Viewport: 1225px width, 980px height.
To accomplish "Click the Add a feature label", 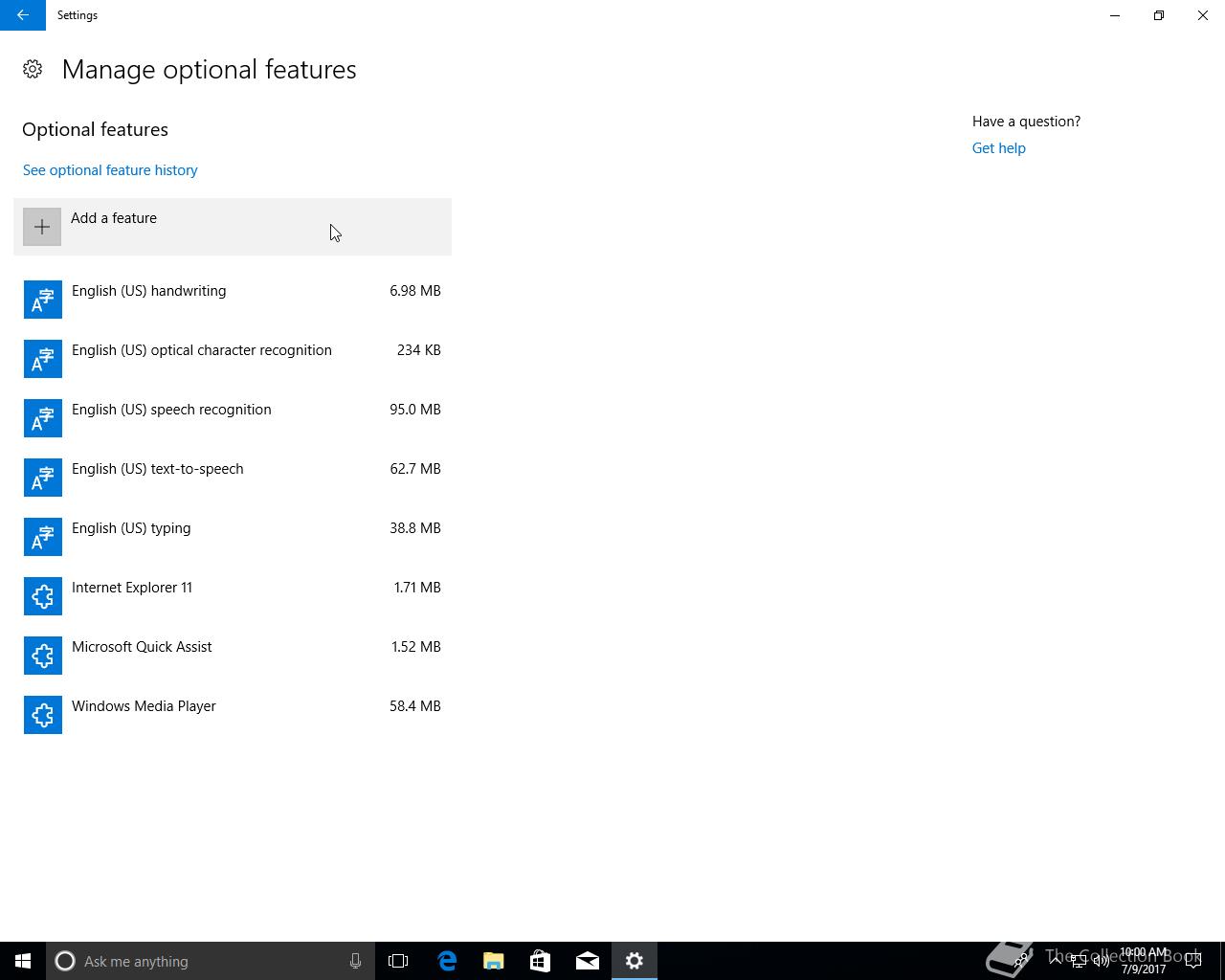I will click(x=114, y=218).
